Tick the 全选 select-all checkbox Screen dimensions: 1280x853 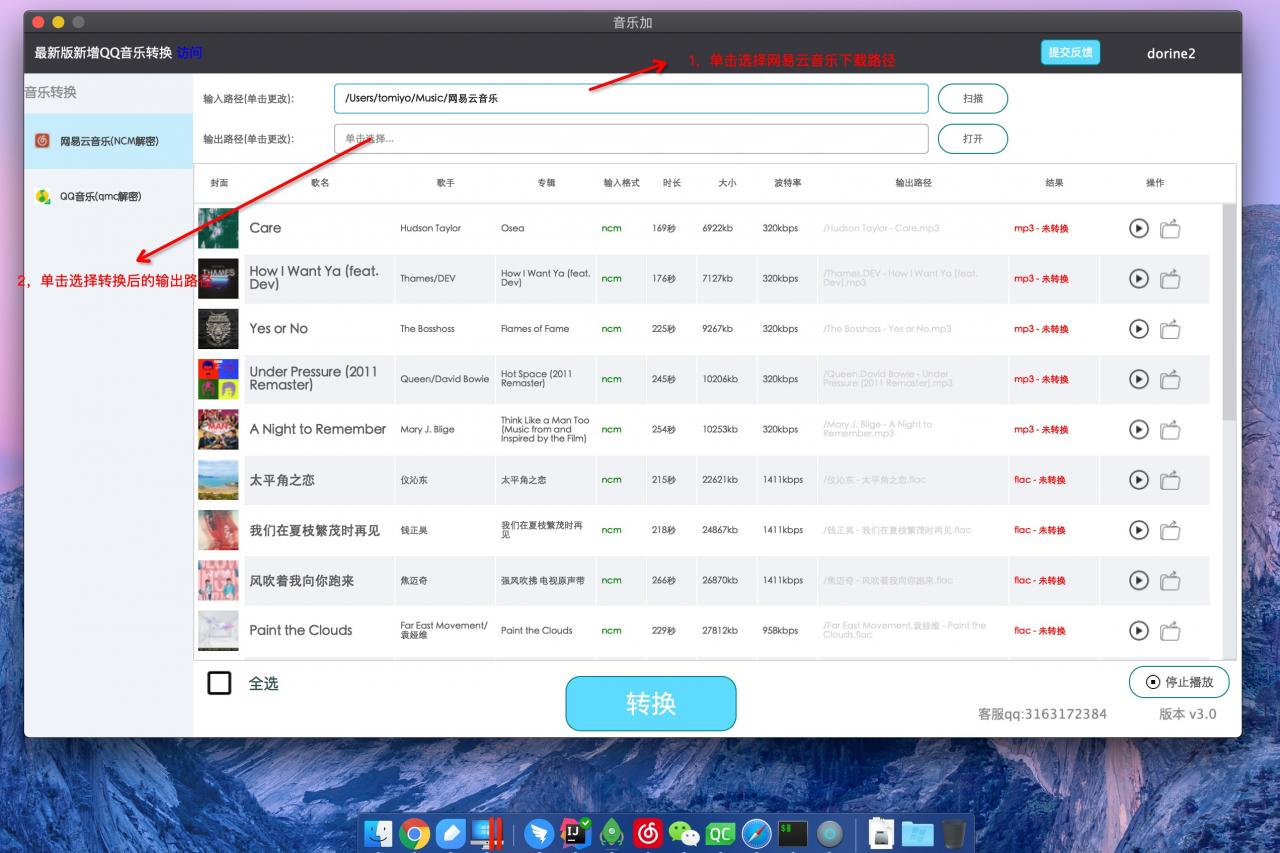pyautogui.click(x=219, y=683)
